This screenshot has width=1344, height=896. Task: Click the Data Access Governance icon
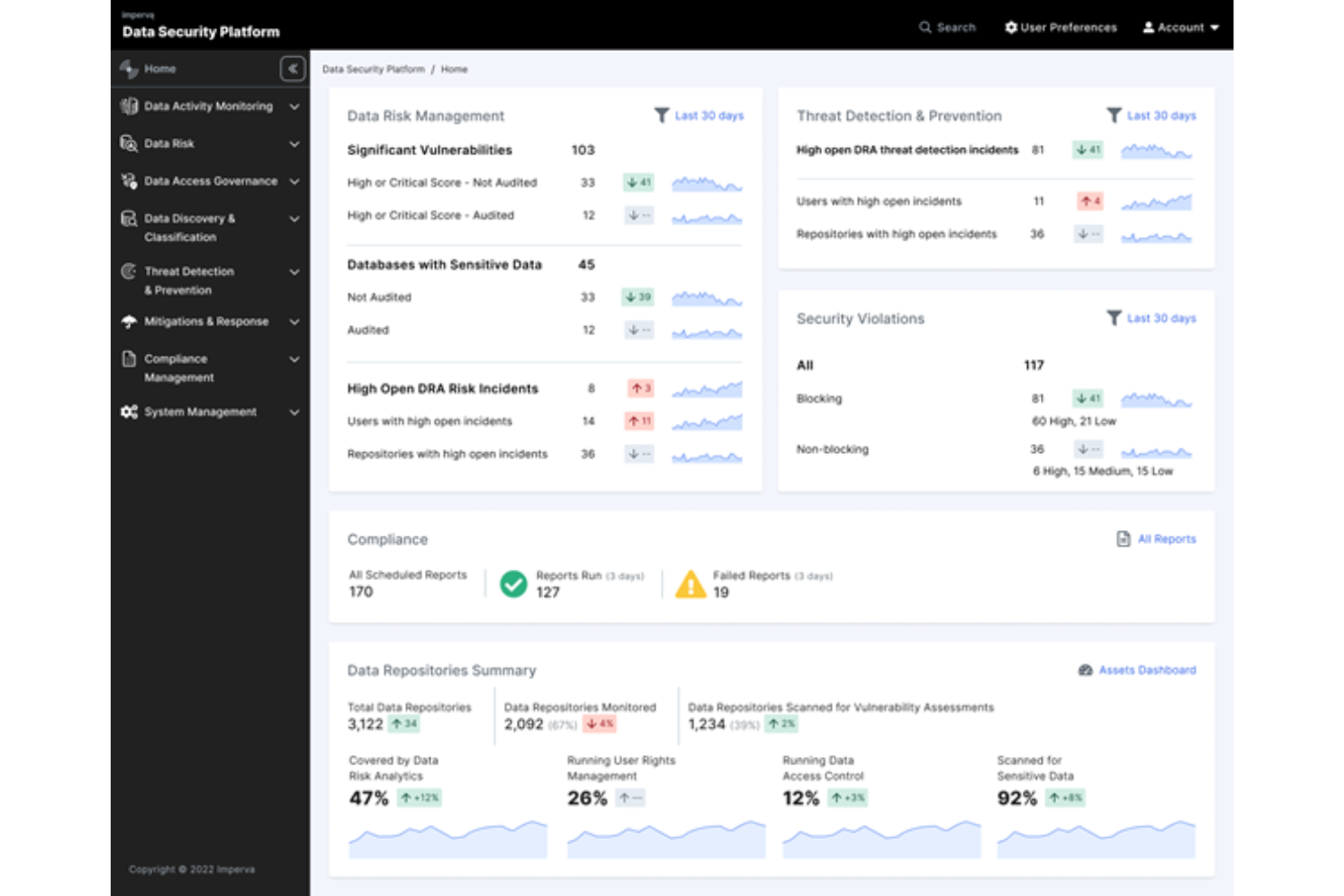(x=127, y=181)
